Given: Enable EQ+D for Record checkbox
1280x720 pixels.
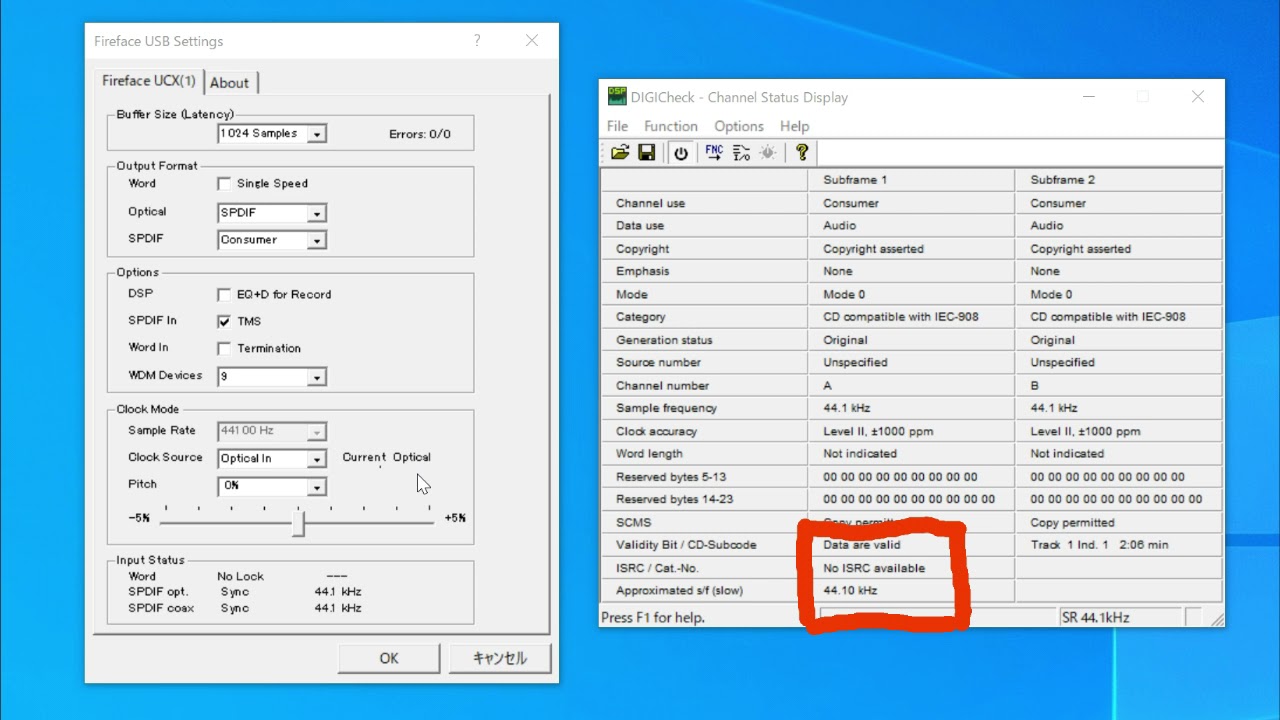Looking at the screenshot, I should click(x=224, y=295).
